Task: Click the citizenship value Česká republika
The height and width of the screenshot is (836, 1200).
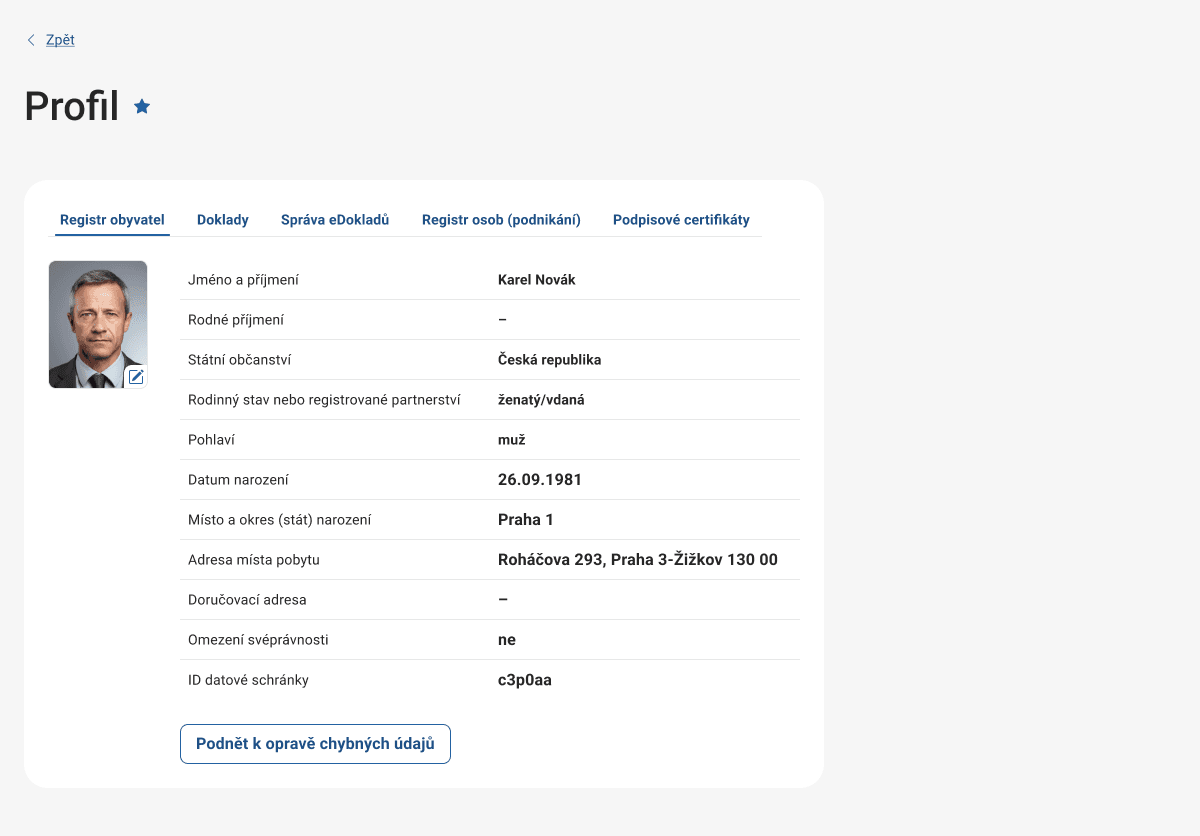Action: pyautogui.click(x=549, y=360)
